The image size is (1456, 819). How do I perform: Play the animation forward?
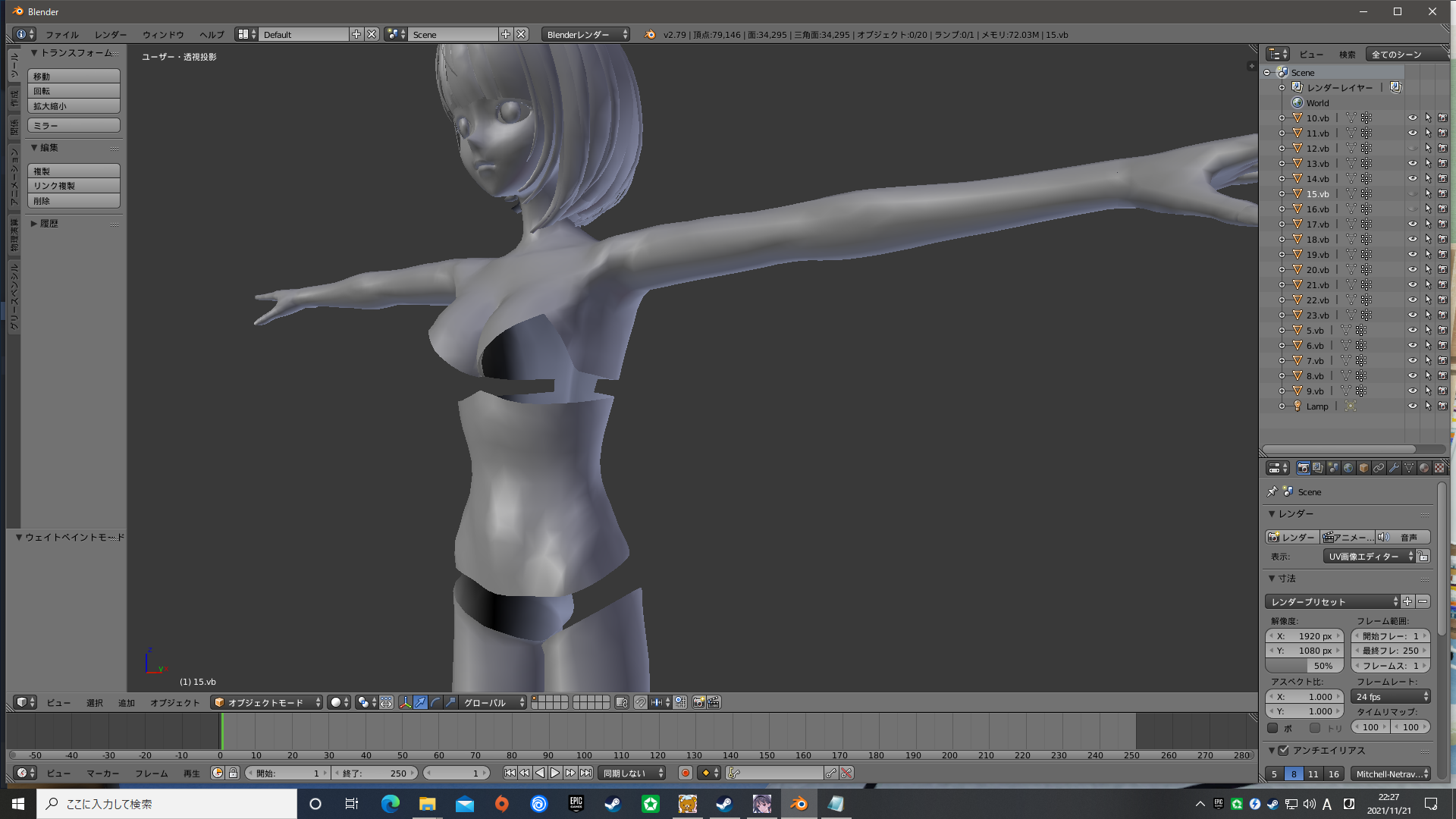(x=555, y=773)
